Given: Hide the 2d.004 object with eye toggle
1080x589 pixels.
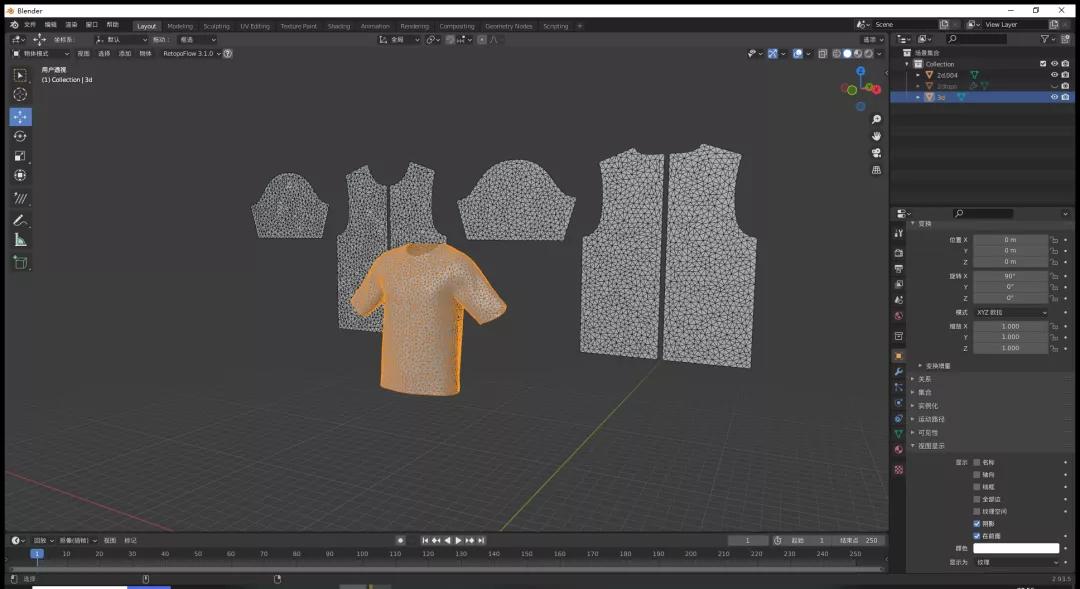Looking at the screenshot, I should 1054,74.
